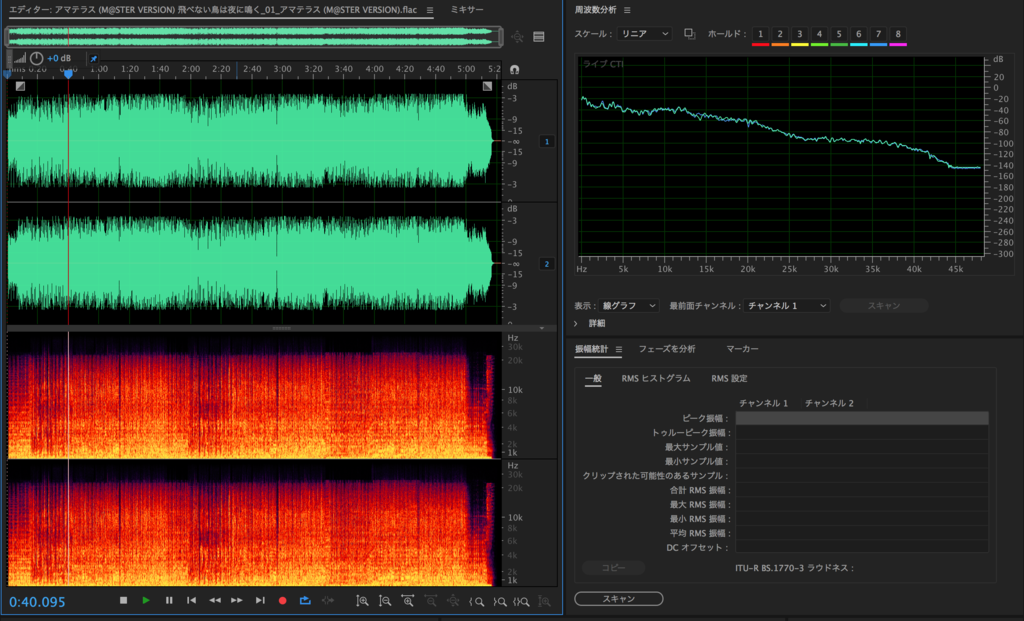The height and width of the screenshot is (621, 1024).
Task: Select the エディター tab with flac filename
Action: tap(213, 10)
